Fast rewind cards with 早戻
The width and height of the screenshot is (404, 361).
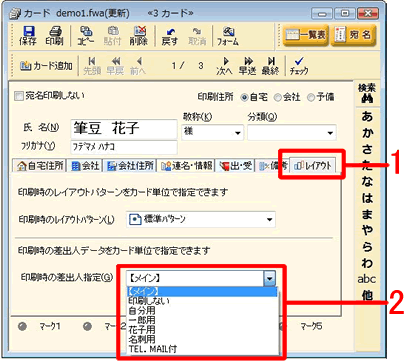115,66
